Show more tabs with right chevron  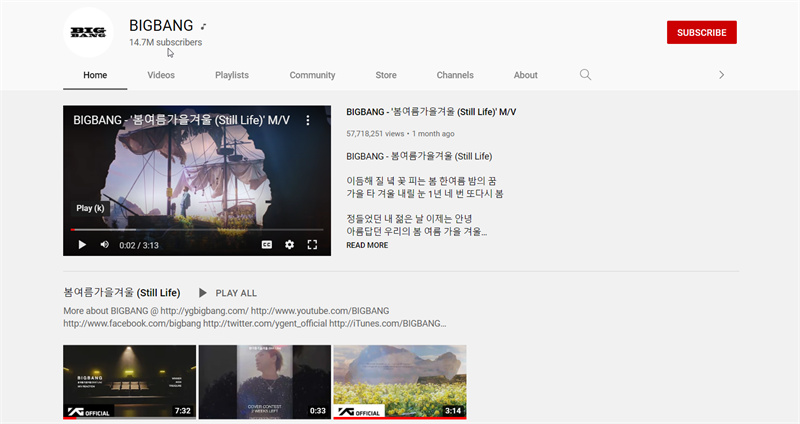(721, 75)
